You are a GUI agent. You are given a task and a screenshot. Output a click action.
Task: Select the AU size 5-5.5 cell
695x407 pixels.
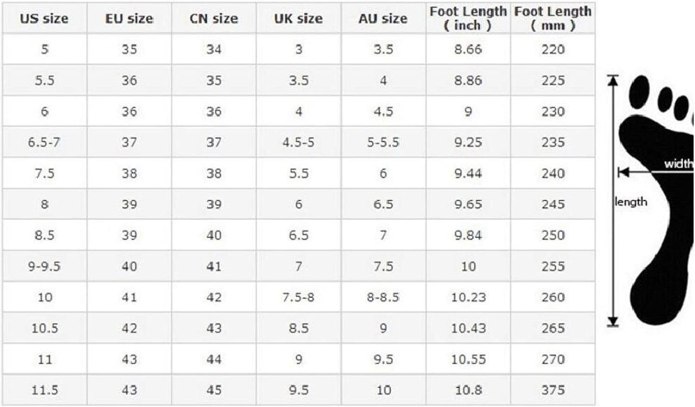383,142
